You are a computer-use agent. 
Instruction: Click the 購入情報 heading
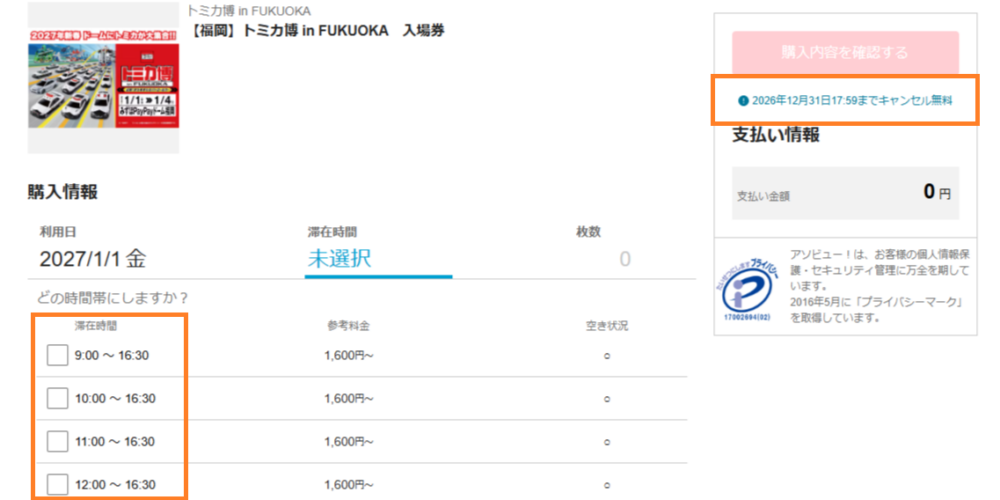[62, 193]
